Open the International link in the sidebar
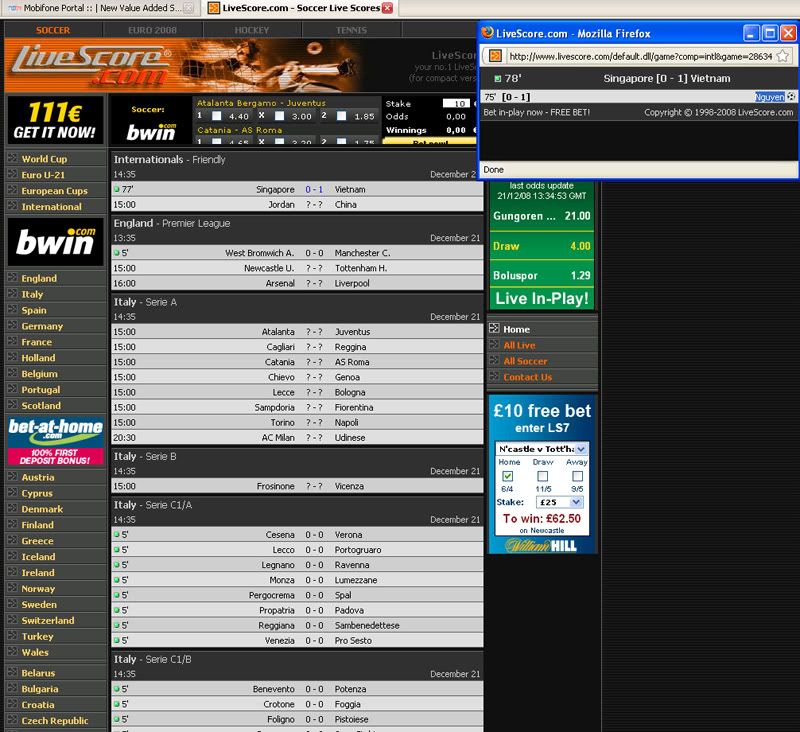 [52, 207]
